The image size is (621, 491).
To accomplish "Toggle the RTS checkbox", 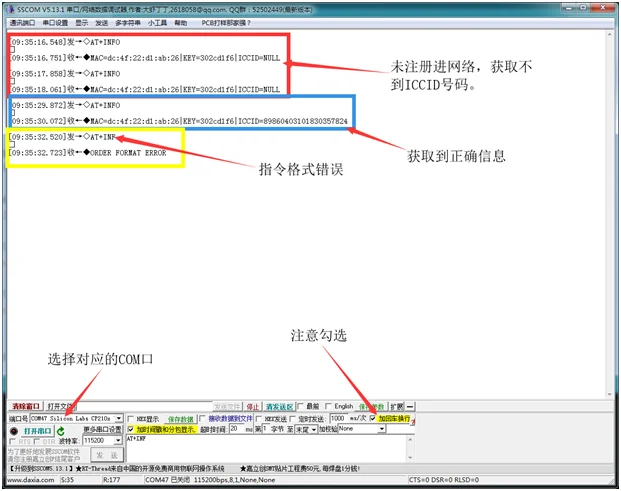I will click(12, 441).
